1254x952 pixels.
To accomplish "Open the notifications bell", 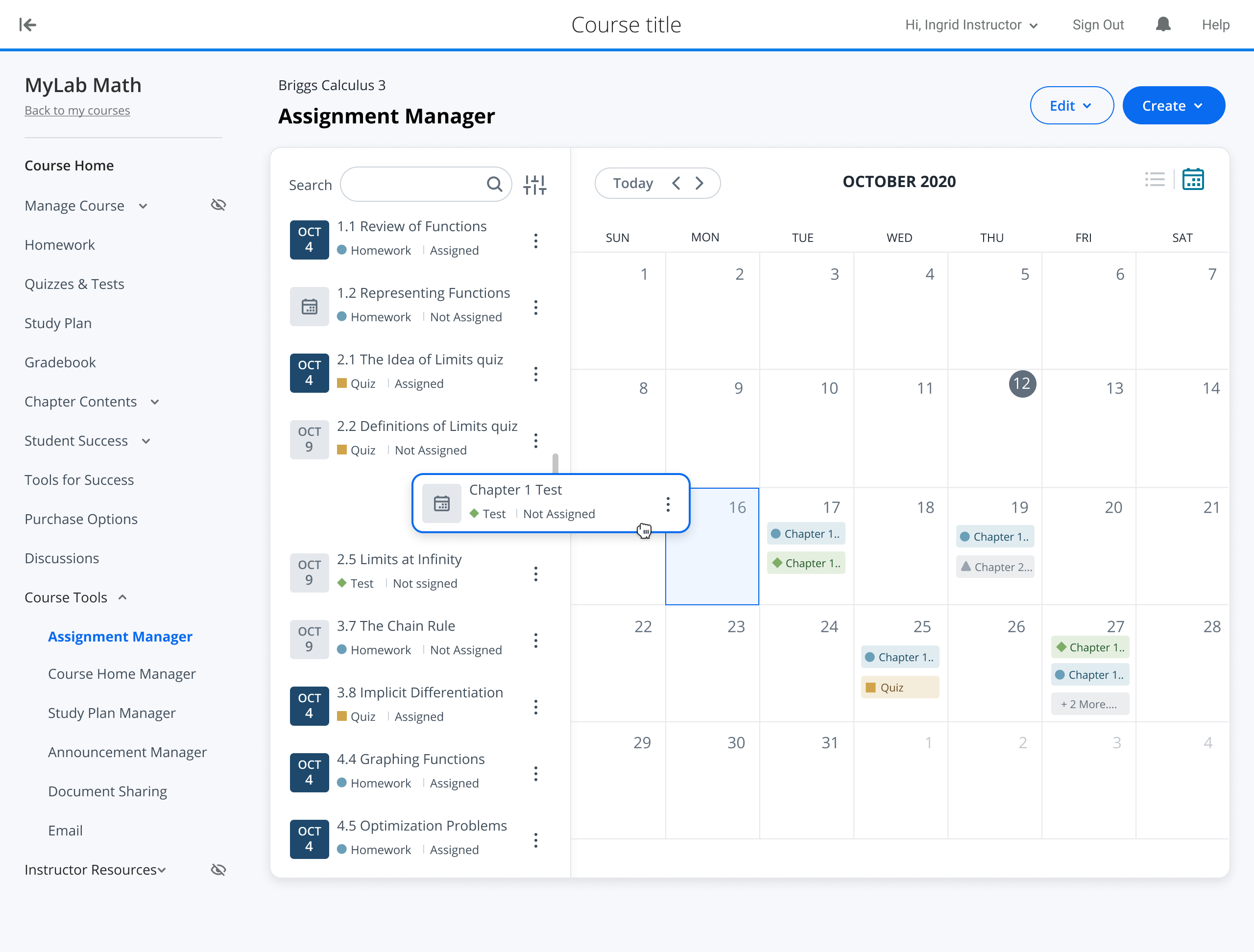I will [1163, 24].
